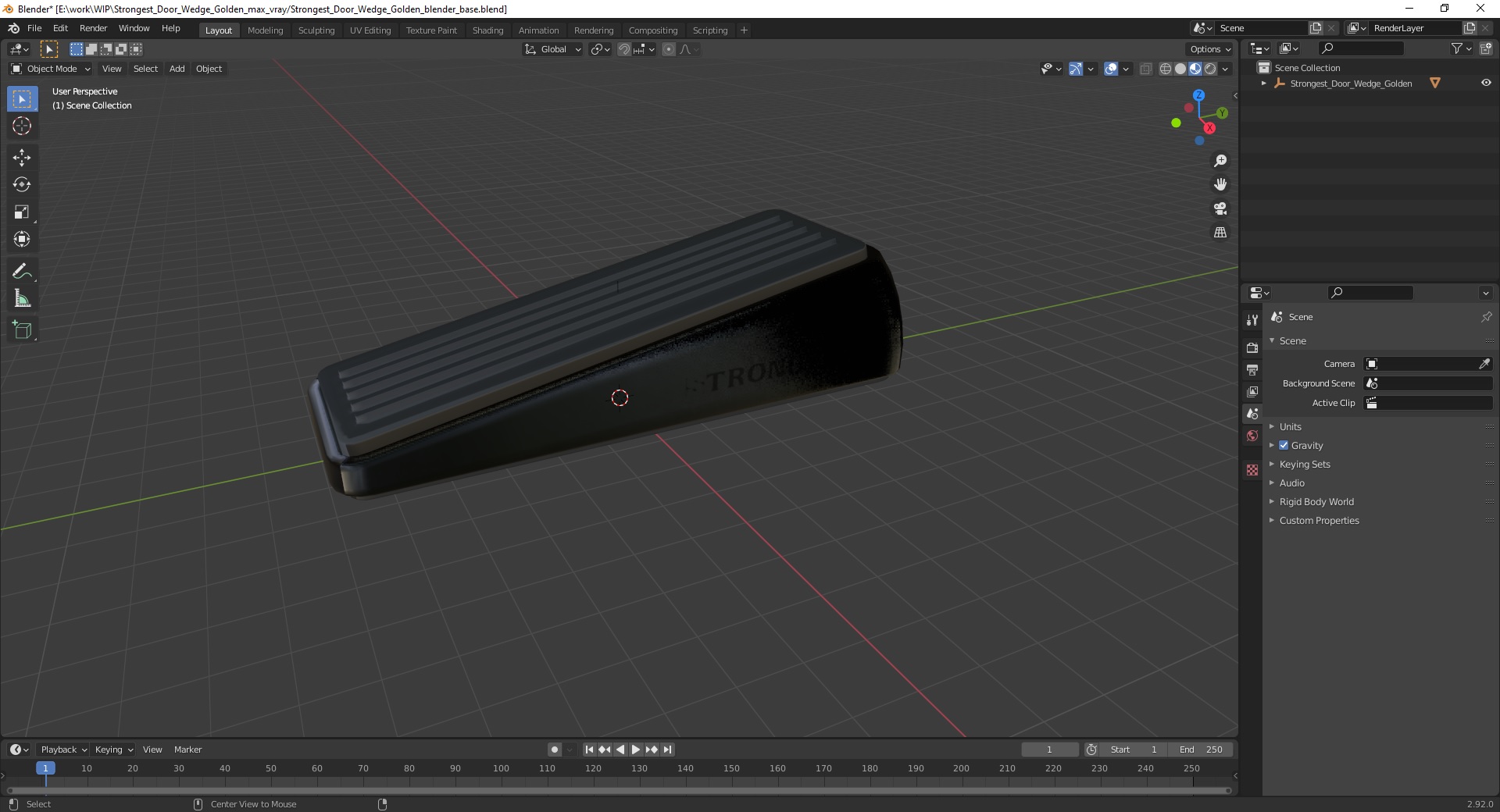Play the animation forward
1500x812 pixels.
[636, 750]
